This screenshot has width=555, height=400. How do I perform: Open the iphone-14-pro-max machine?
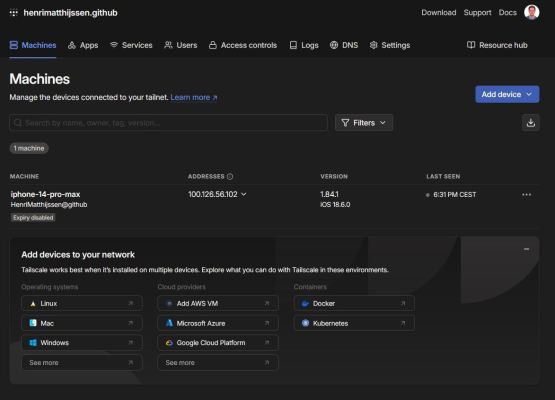pos(45,194)
